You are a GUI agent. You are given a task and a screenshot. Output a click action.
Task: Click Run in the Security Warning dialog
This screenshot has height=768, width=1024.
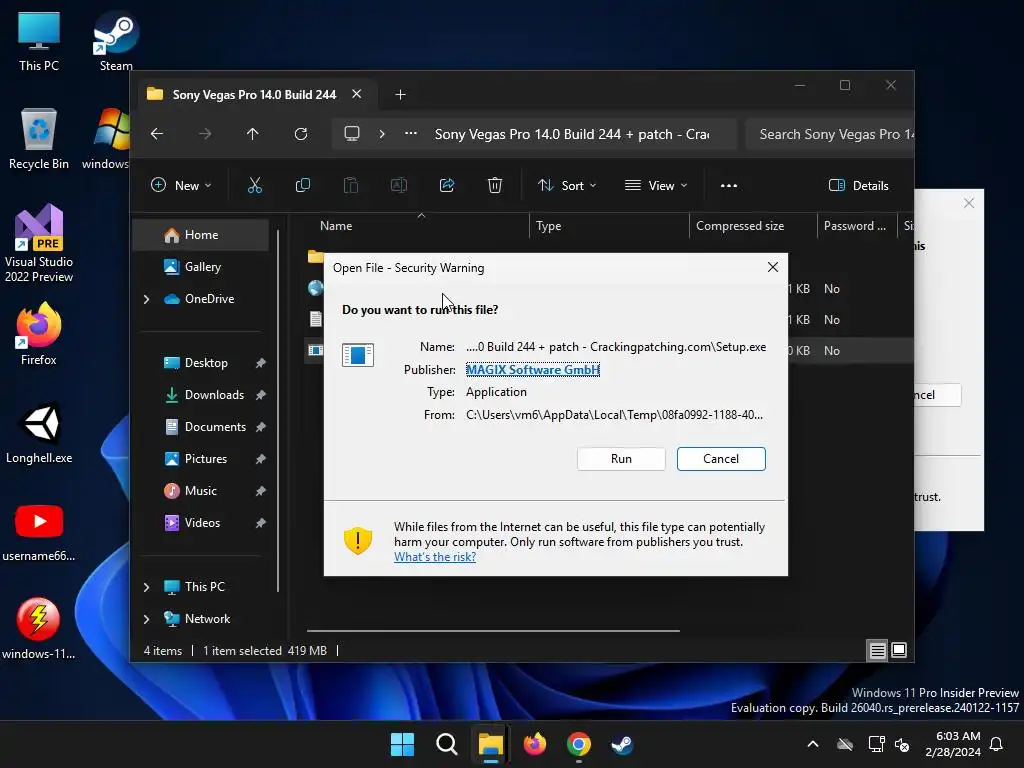(x=621, y=458)
